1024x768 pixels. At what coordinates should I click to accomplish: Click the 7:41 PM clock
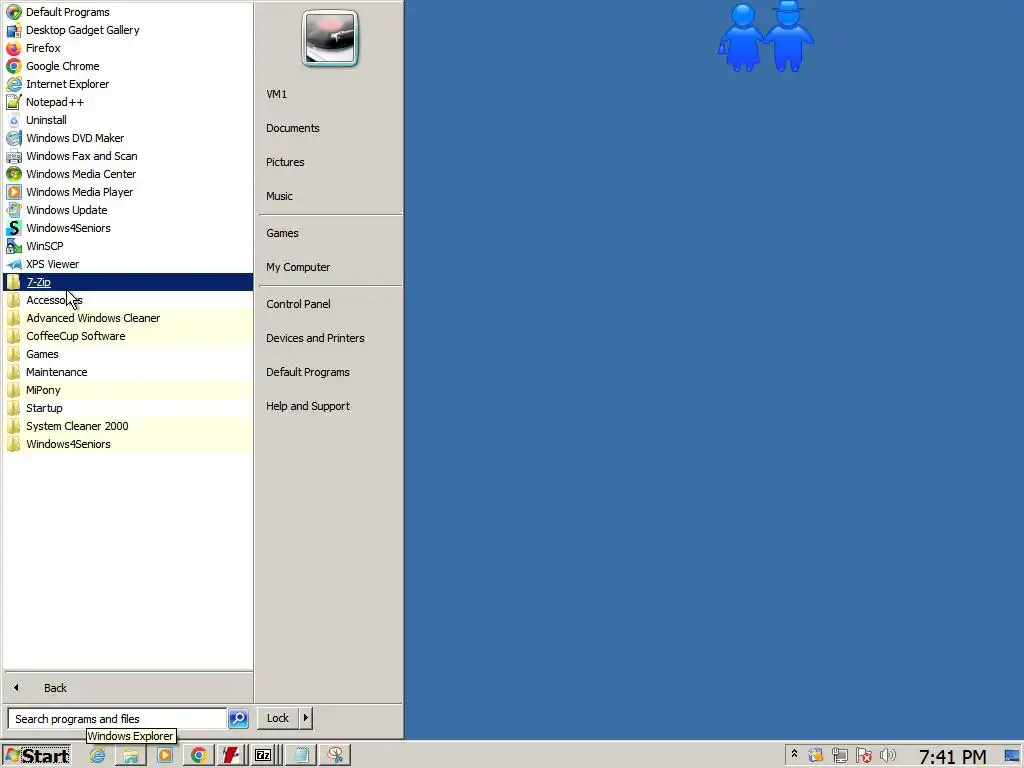click(x=952, y=756)
